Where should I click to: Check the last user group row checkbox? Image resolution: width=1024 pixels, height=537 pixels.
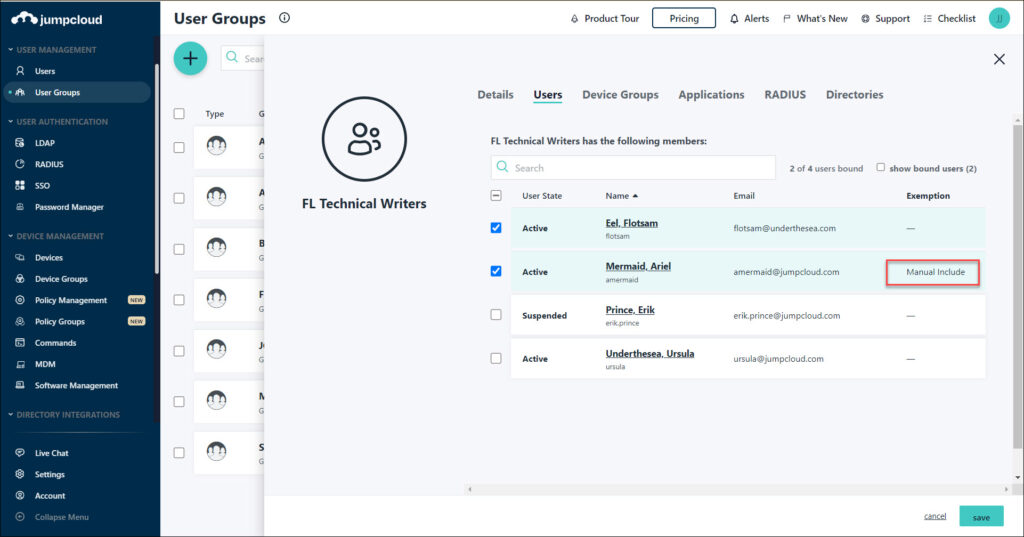coord(179,453)
